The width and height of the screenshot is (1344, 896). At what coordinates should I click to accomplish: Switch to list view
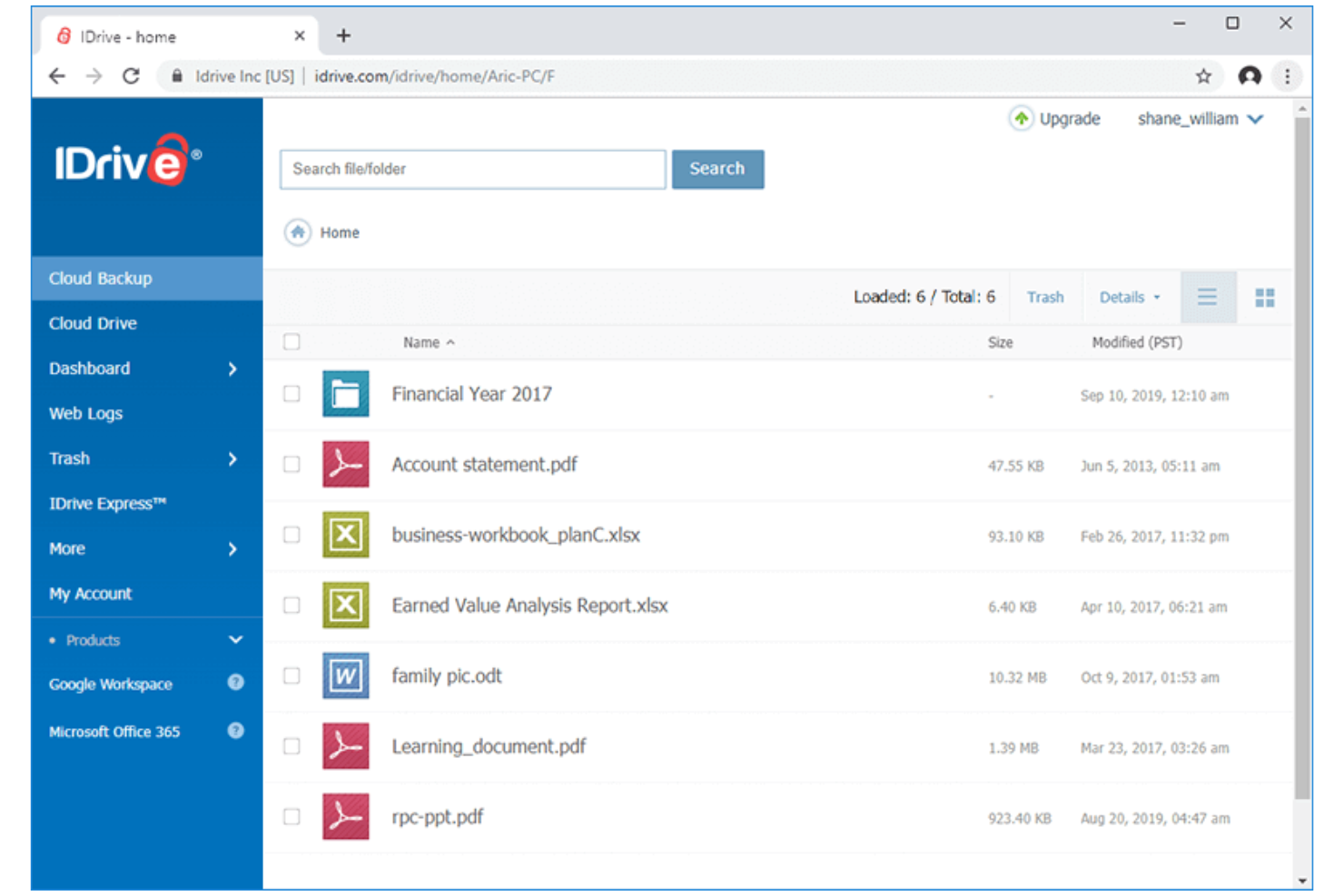(x=1208, y=297)
